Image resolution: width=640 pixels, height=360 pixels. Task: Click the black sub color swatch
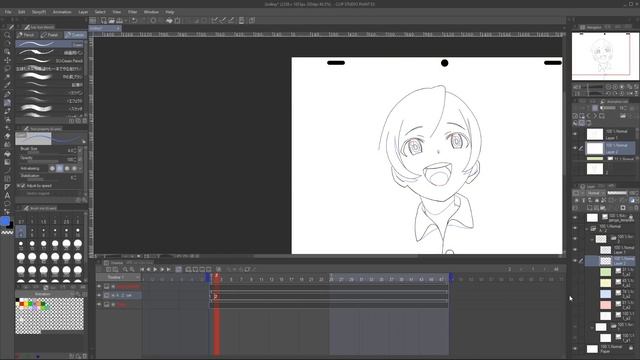(11, 225)
